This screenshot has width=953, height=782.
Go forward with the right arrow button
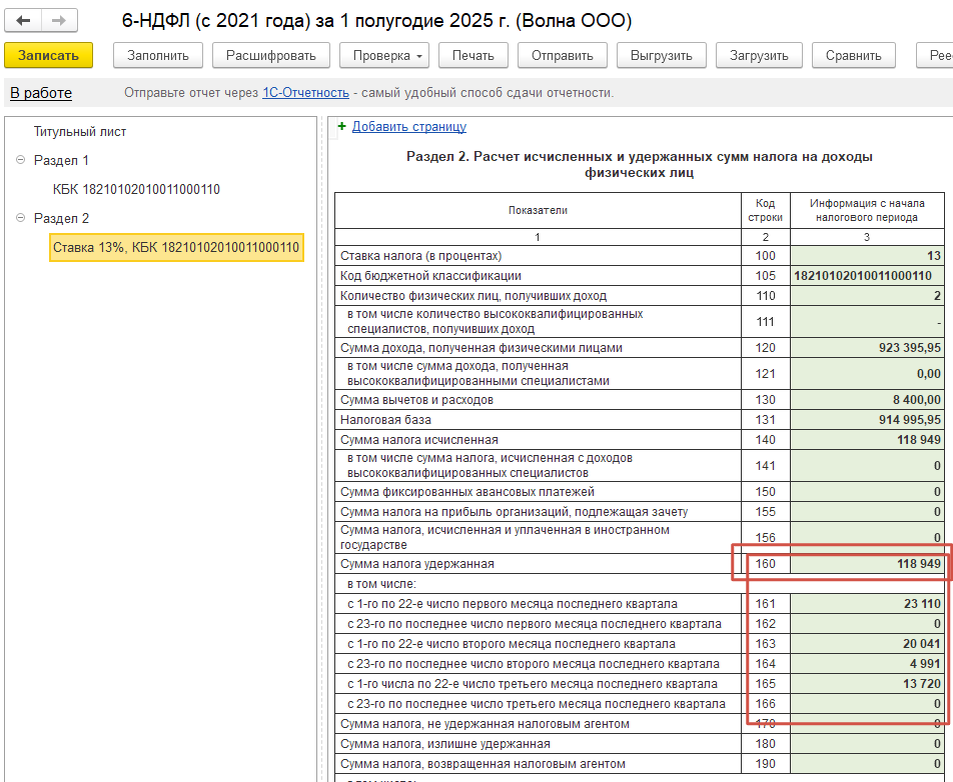click(59, 21)
